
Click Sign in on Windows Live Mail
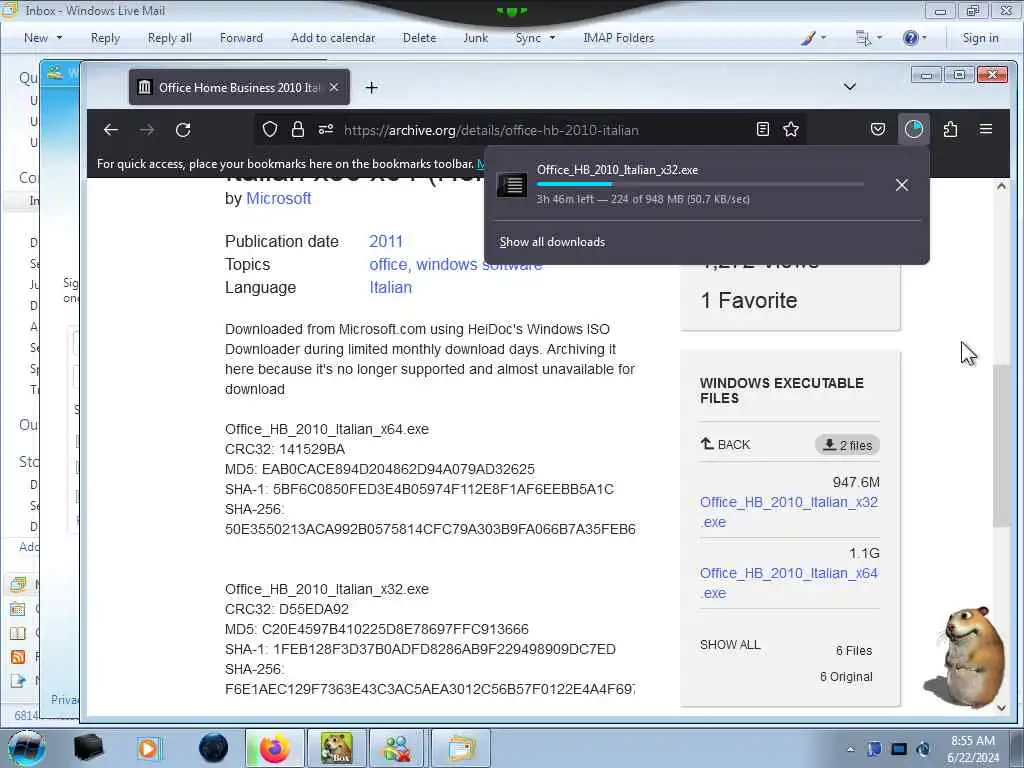coord(980,38)
